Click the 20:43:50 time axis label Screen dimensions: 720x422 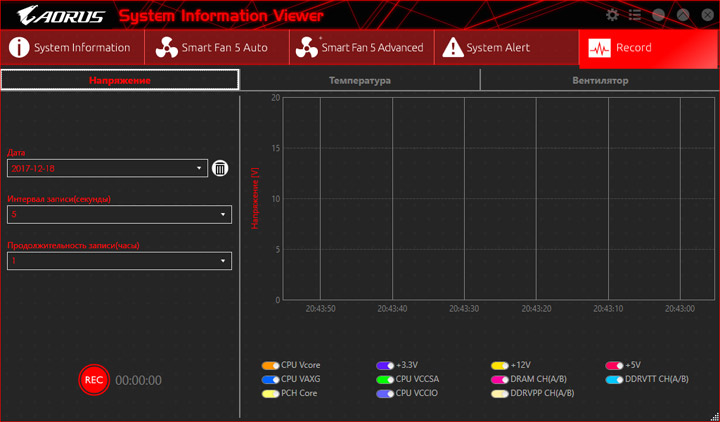pos(321,309)
